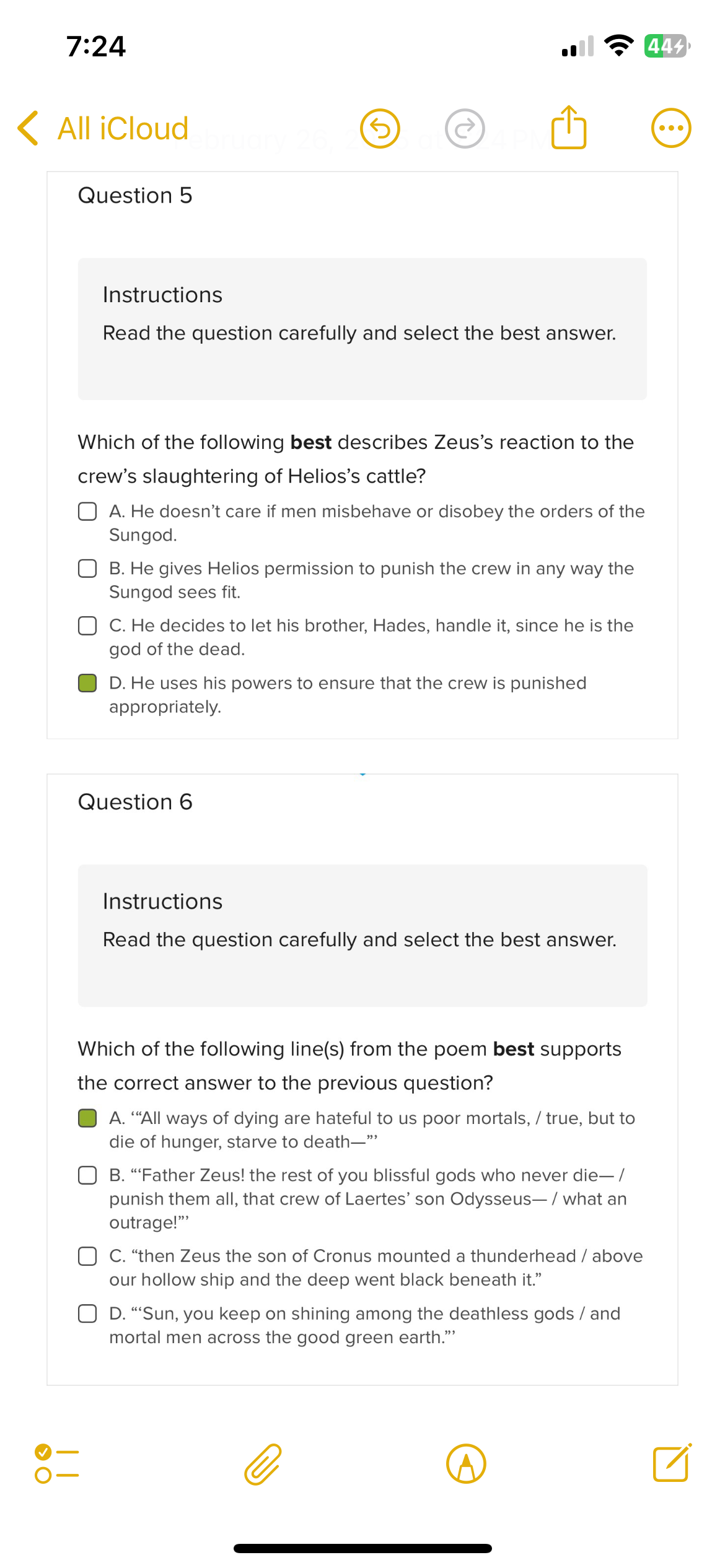Open the Share sheet icon

coord(568,126)
